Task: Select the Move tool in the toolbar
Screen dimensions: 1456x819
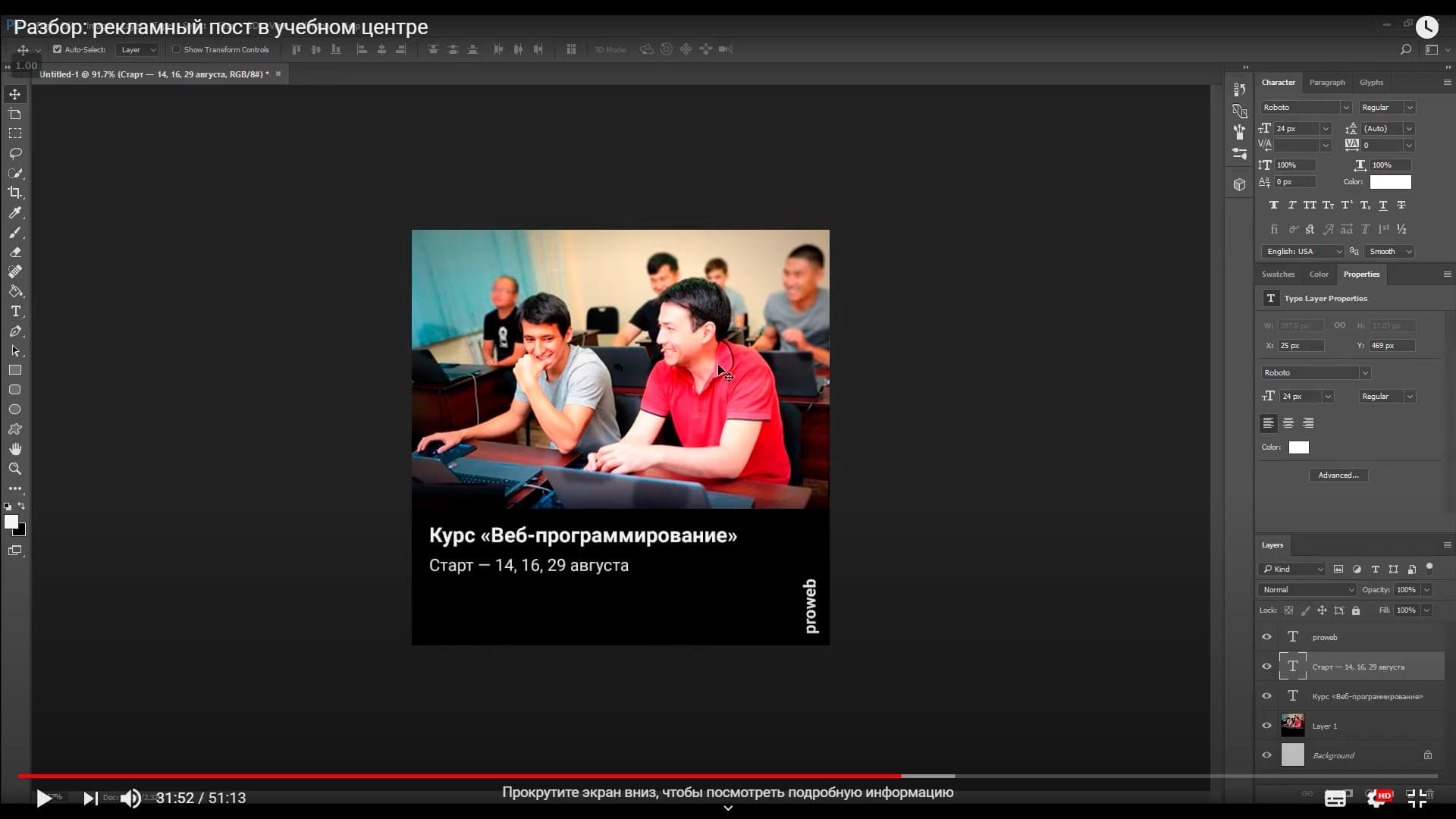Action: click(15, 94)
